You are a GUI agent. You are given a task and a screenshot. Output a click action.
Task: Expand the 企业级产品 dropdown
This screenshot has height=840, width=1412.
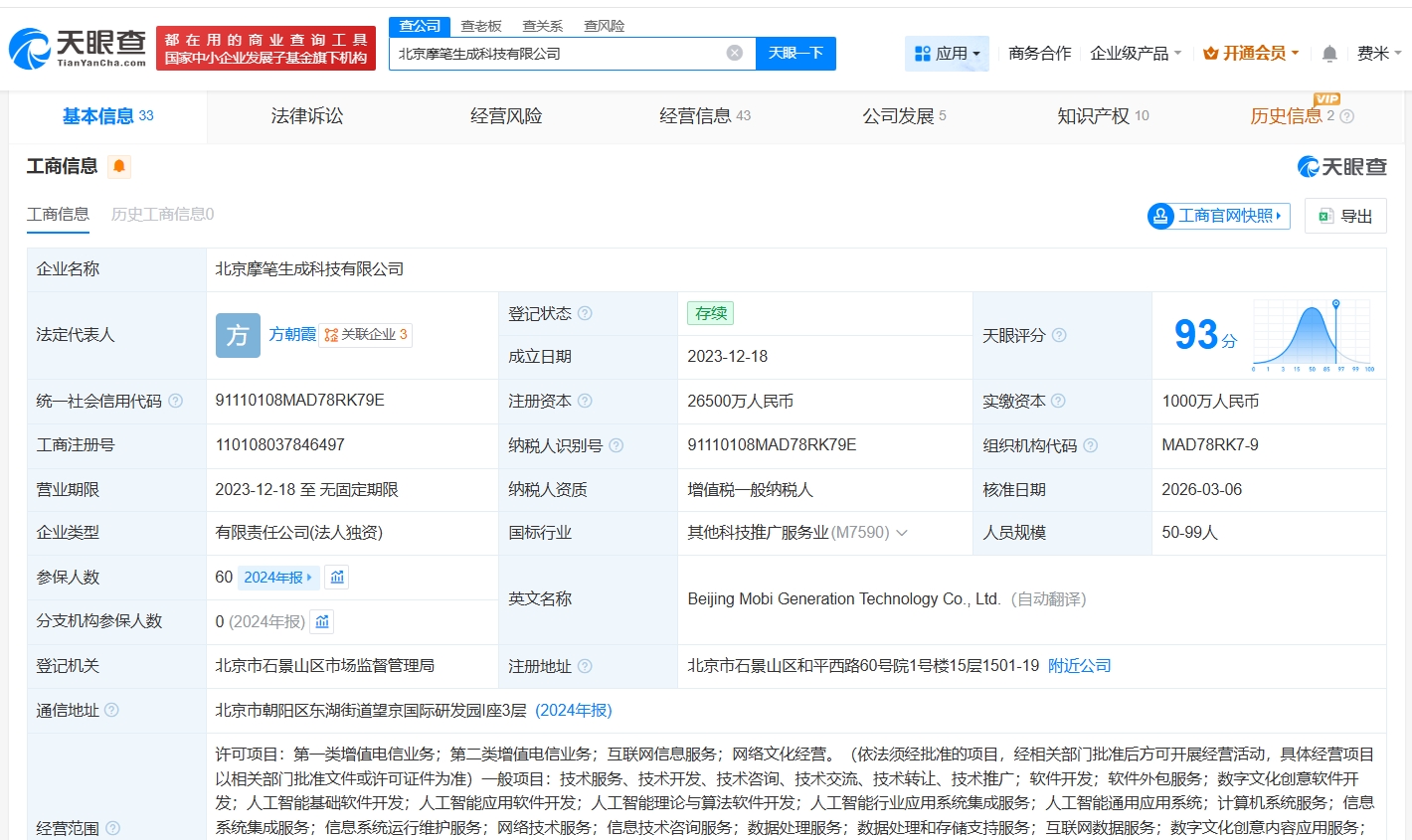(x=1136, y=54)
